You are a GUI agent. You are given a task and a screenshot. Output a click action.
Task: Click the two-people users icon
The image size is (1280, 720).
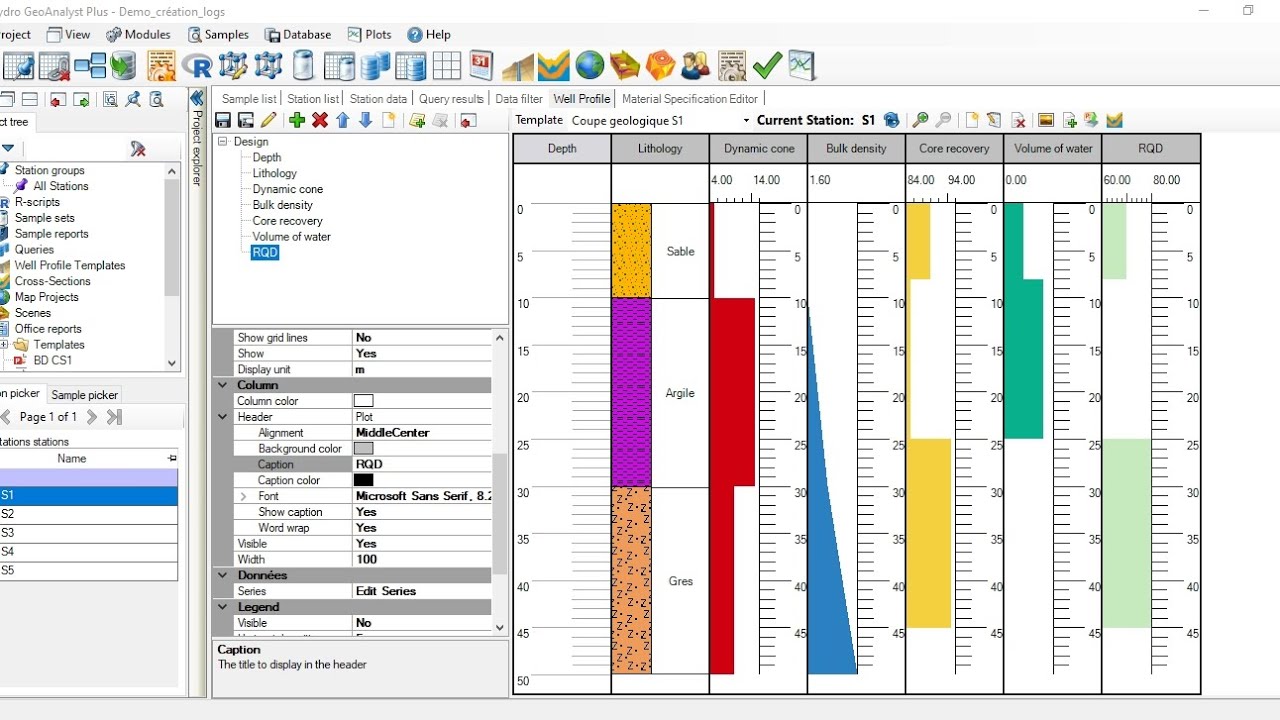[x=695, y=66]
